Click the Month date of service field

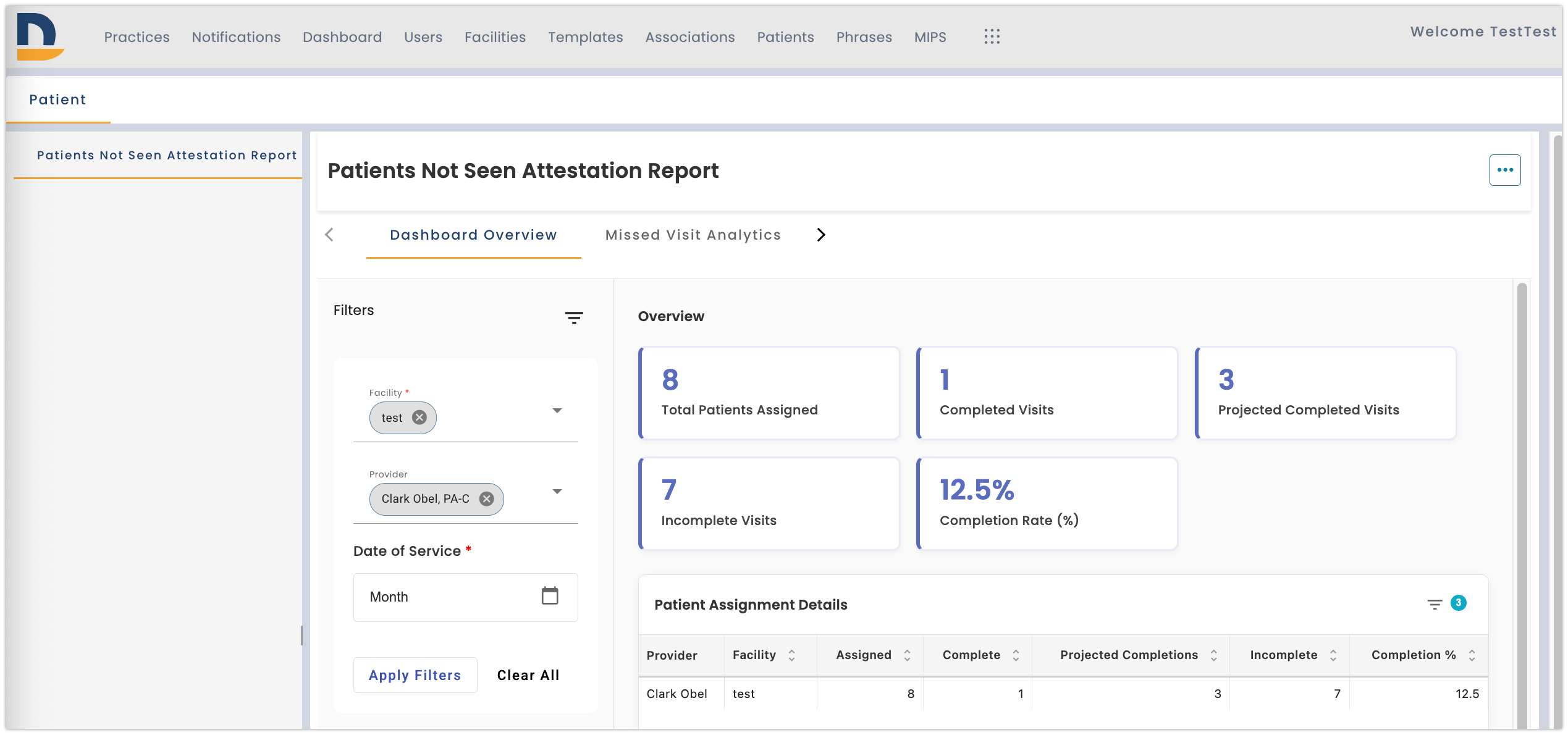[465, 597]
